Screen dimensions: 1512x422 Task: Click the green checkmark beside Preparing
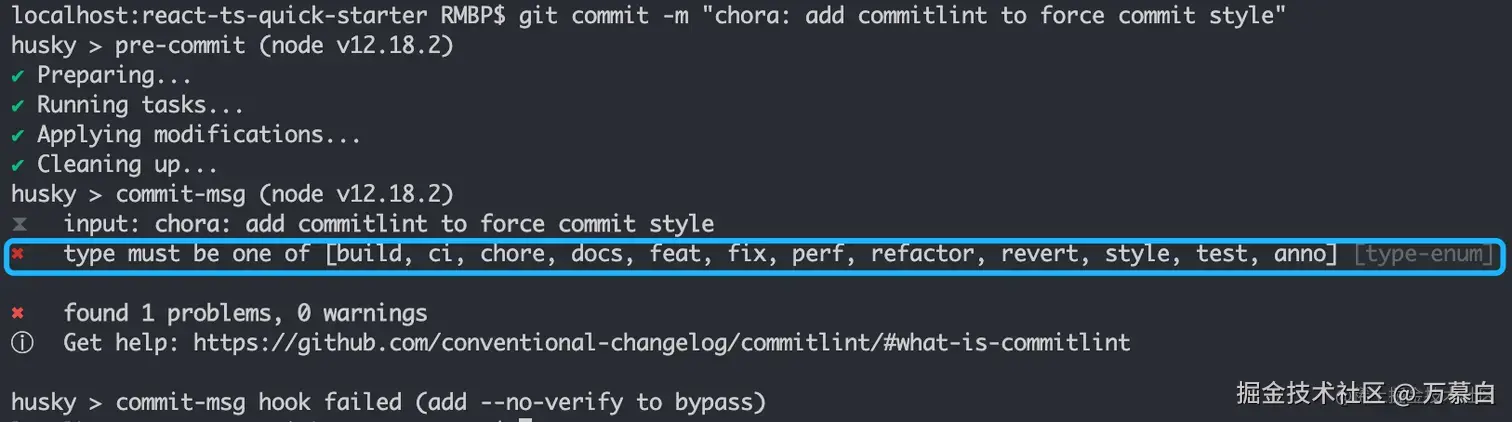[x=18, y=76]
